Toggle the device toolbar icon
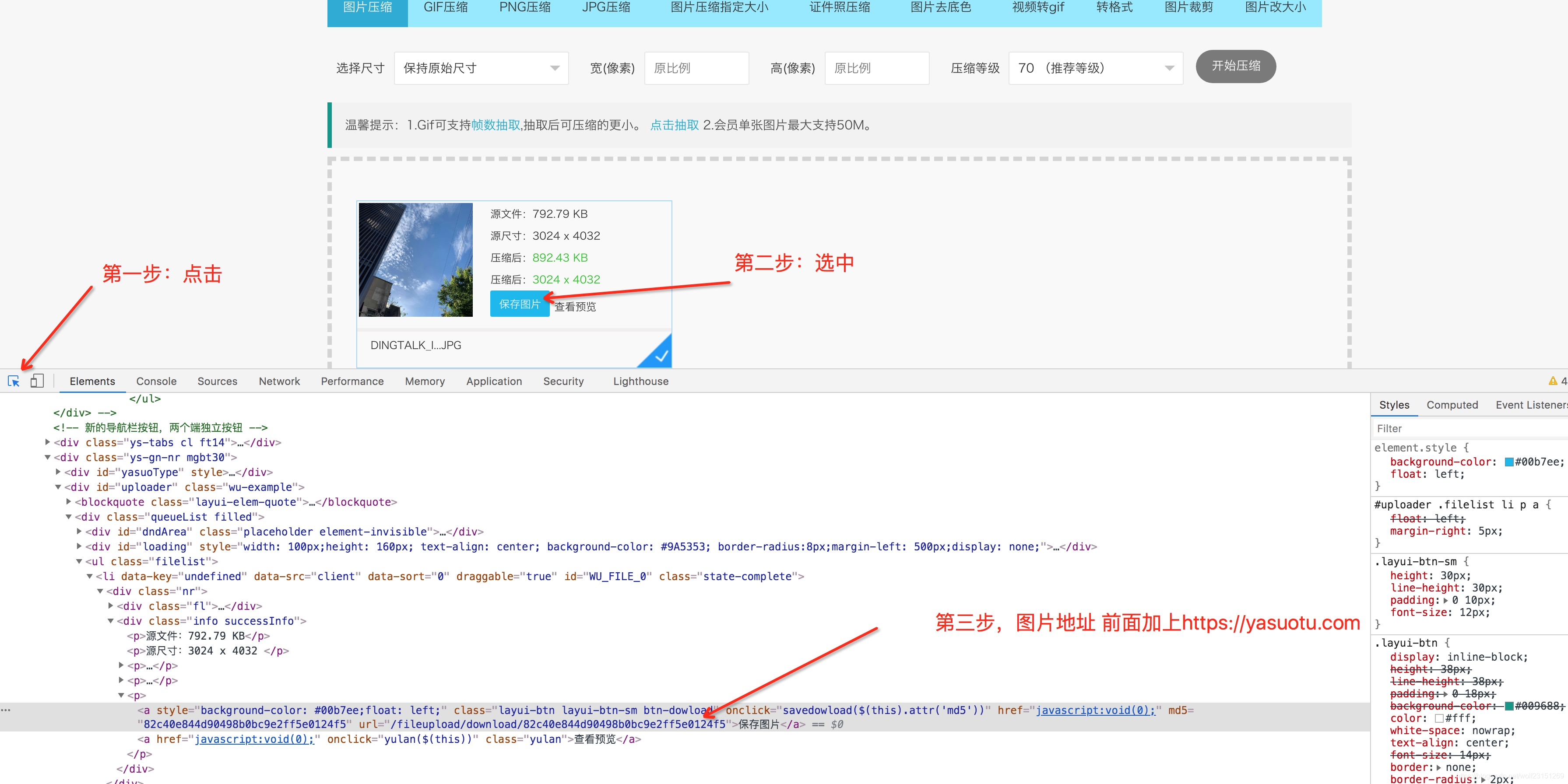This screenshot has width=1568, height=784. (37, 381)
